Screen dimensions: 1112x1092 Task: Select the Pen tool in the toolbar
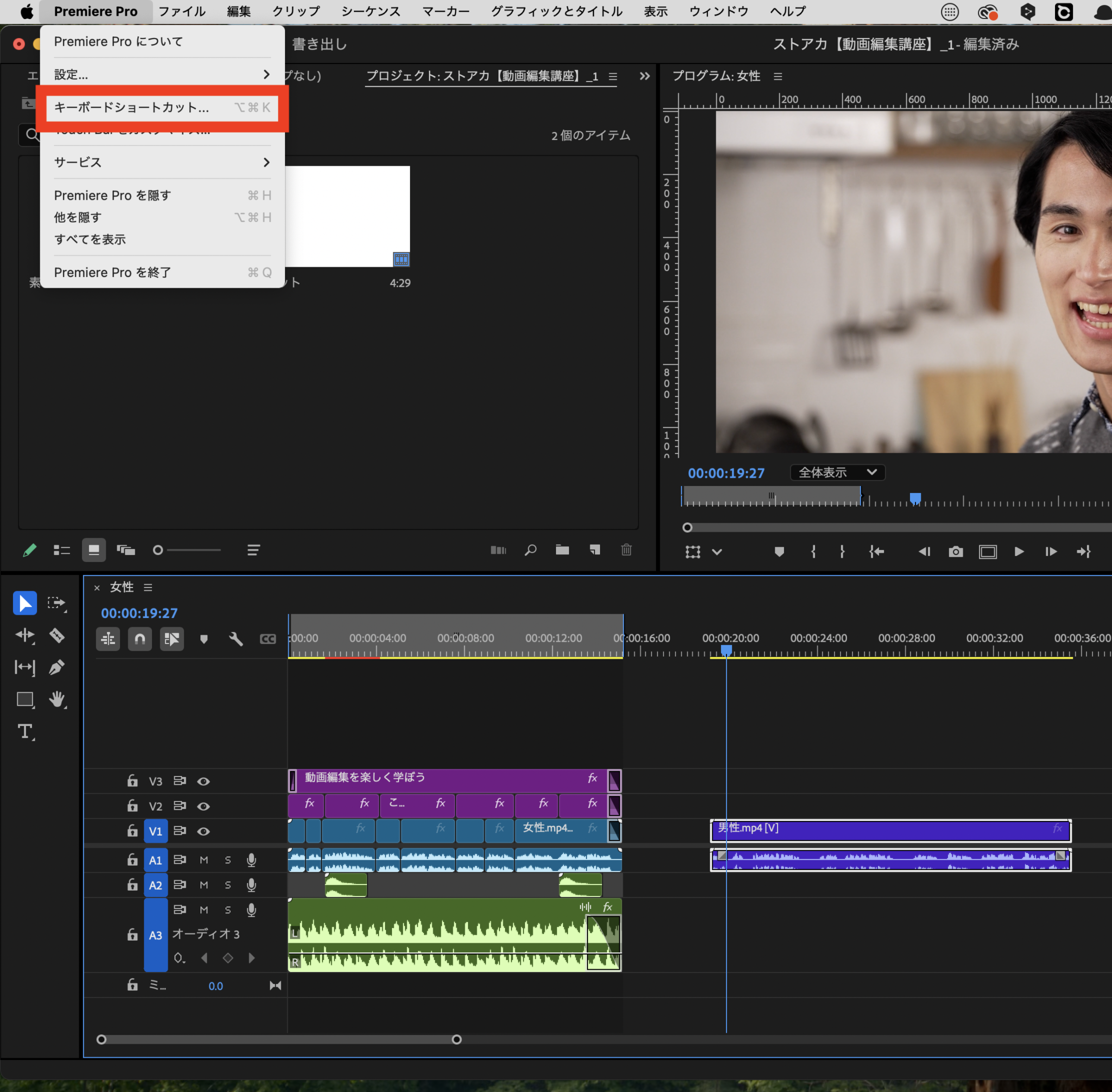pyautogui.click(x=57, y=667)
